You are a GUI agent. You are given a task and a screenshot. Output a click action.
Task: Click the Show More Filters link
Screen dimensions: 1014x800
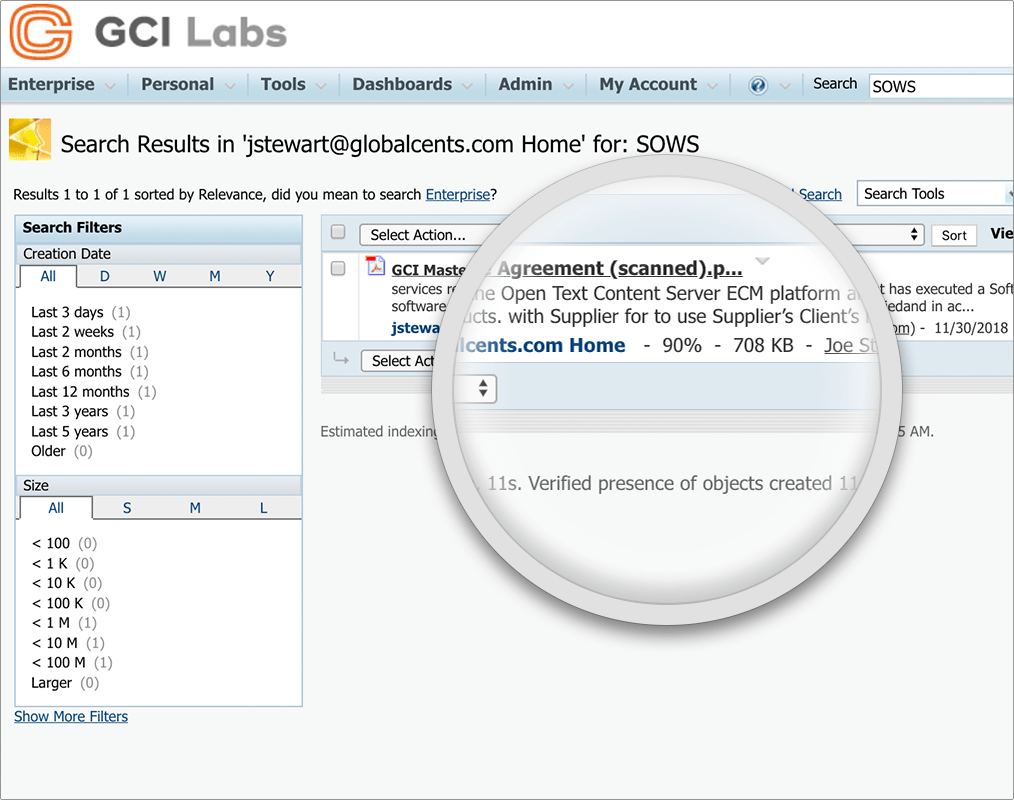click(x=71, y=717)
